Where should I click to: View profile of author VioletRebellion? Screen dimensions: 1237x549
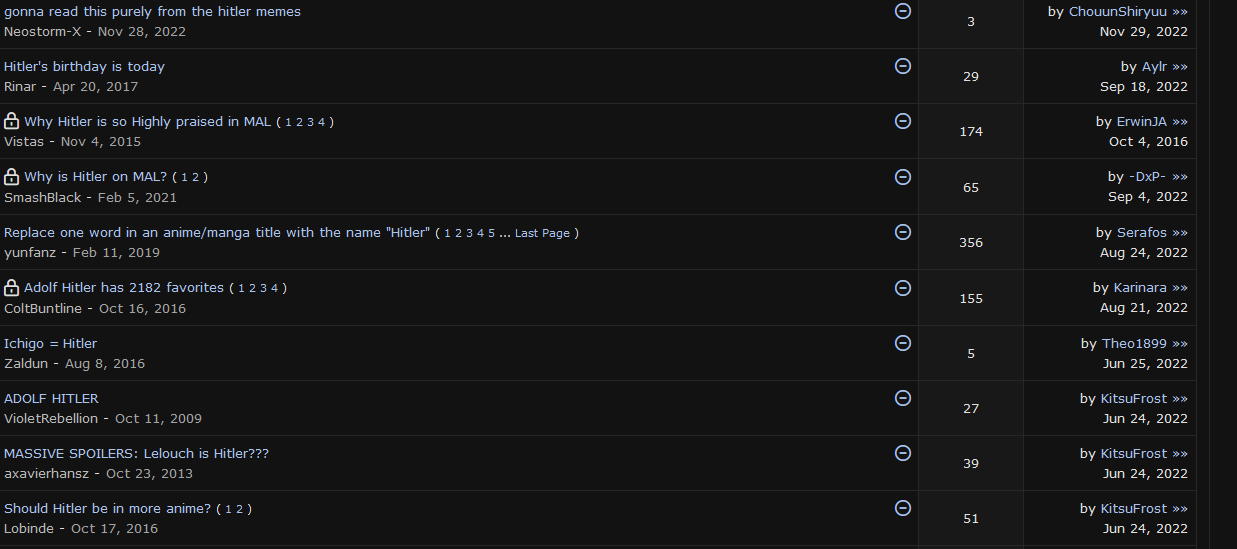point(51,418)
